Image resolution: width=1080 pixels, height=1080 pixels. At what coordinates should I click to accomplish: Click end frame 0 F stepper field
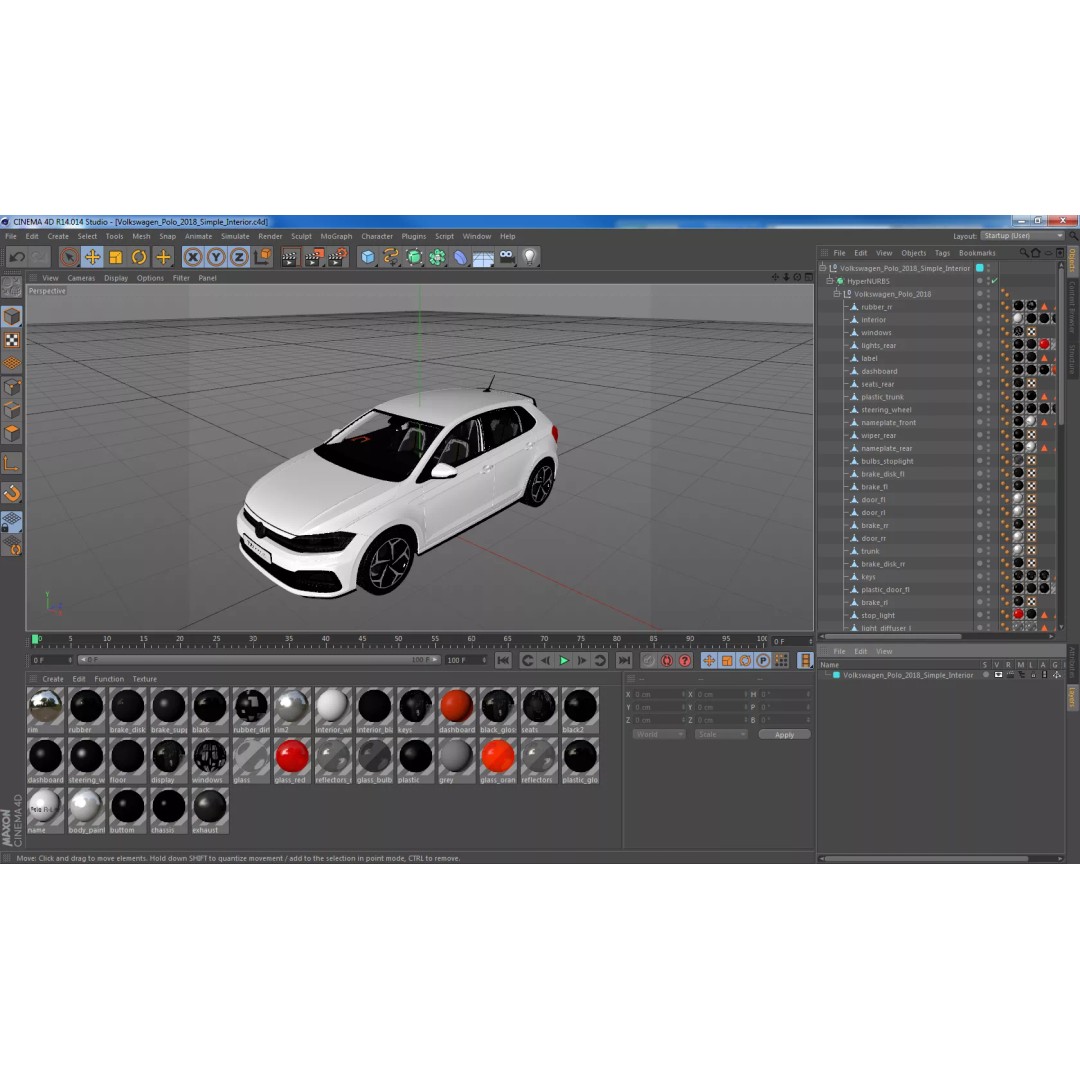pyautogui.click(x=792, y=641)
